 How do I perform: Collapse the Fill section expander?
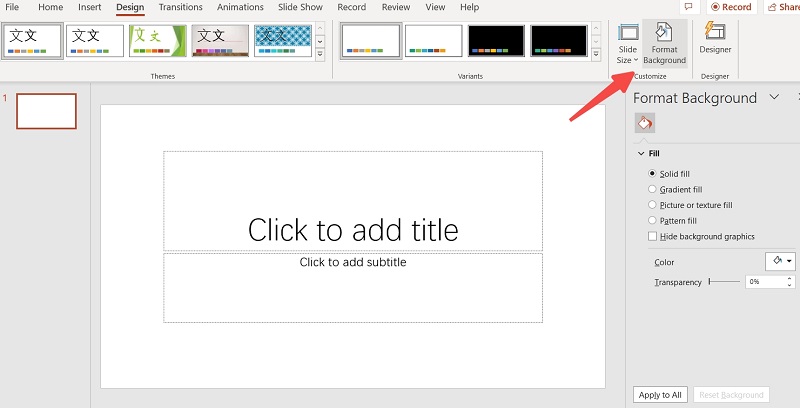tap(641, 154)
